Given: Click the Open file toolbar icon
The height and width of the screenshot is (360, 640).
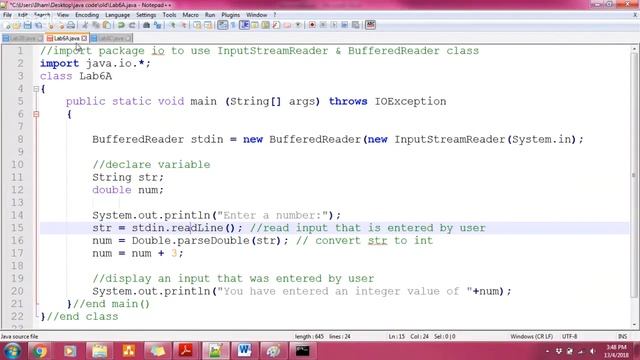Looking at the screenshot, I should (17, 25).
